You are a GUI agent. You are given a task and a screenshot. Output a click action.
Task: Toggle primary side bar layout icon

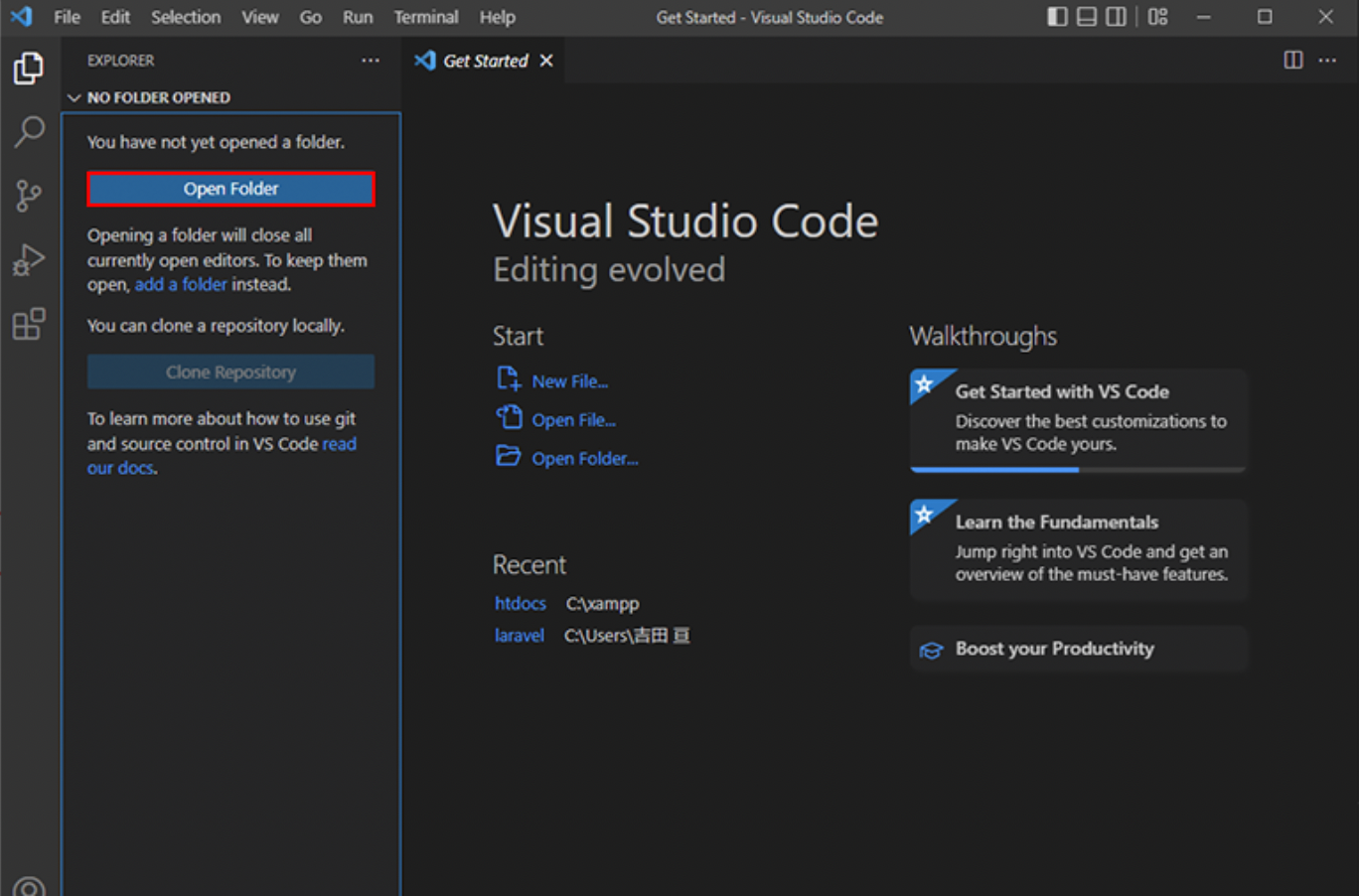(1057, 17)
